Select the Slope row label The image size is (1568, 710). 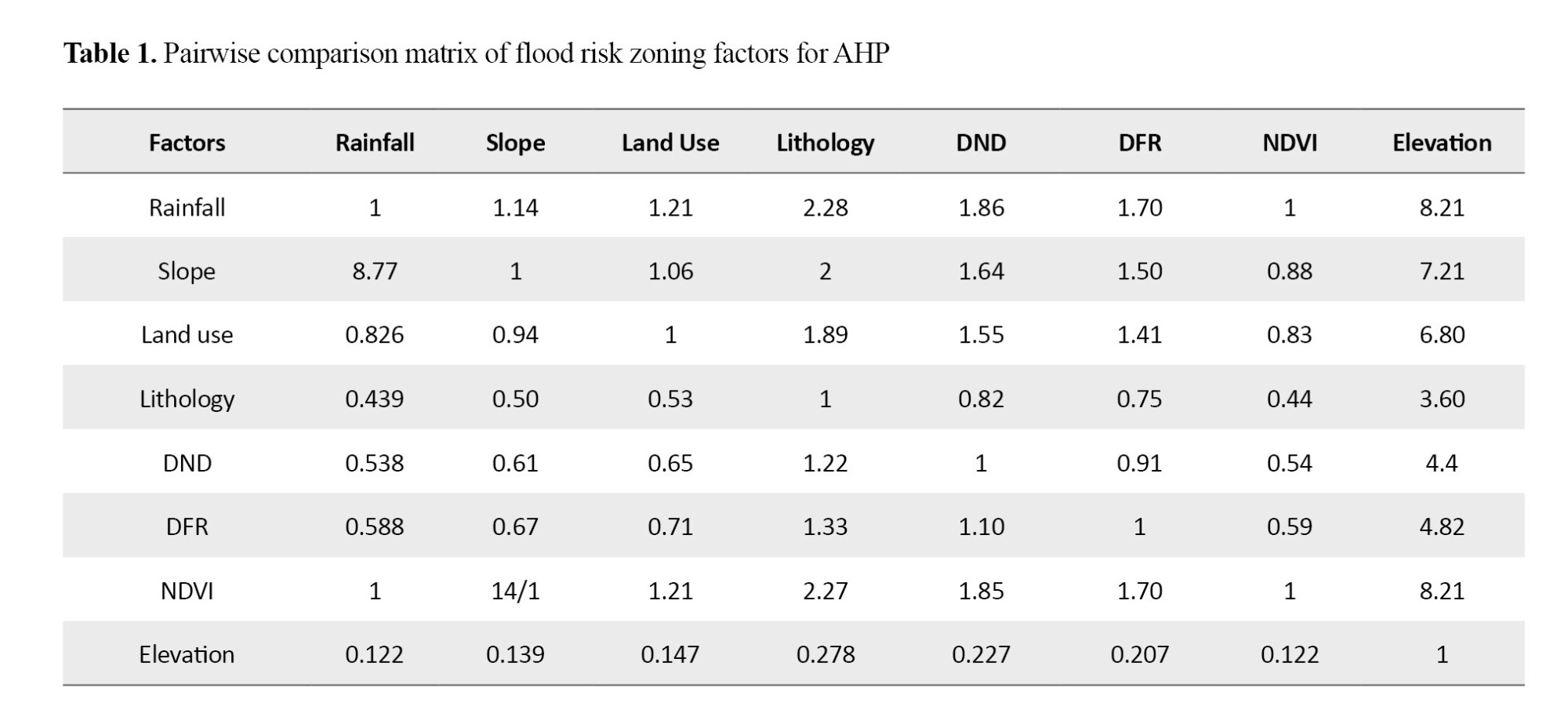tap(187, 271)
